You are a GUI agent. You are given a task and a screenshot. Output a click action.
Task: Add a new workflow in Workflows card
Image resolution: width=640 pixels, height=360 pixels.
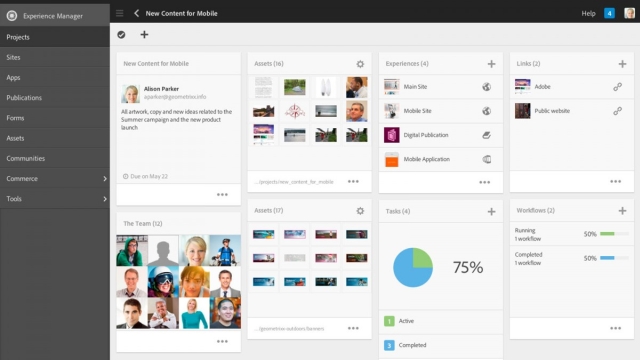tap(622, 211)
